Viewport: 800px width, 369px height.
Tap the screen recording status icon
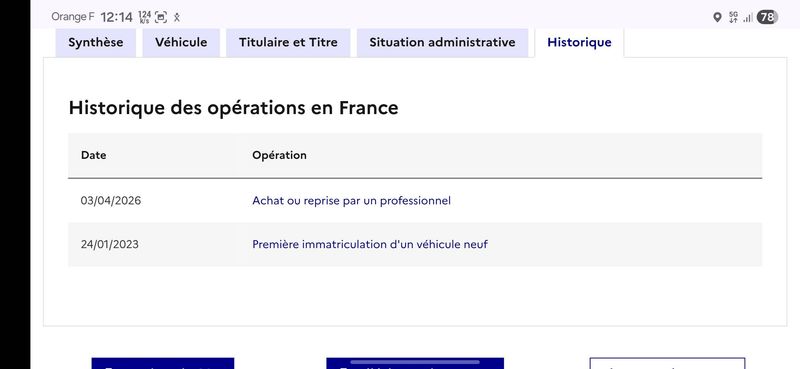tap(161, 17)
